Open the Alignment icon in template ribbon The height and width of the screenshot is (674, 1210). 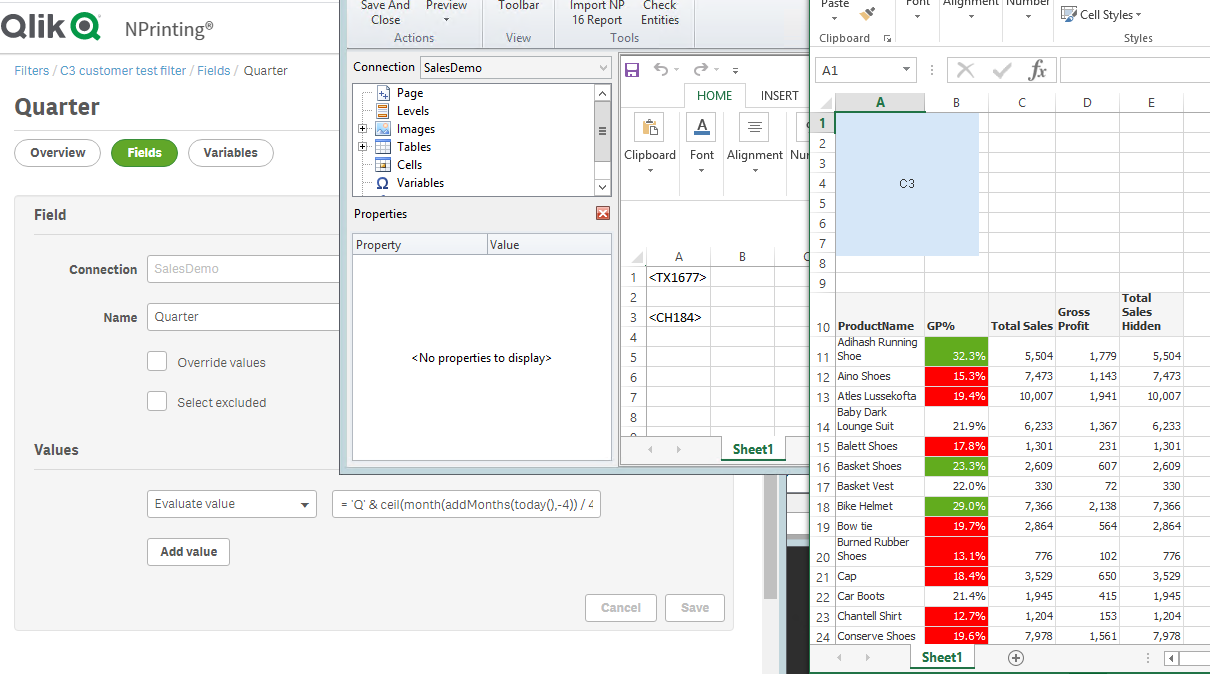753,127
